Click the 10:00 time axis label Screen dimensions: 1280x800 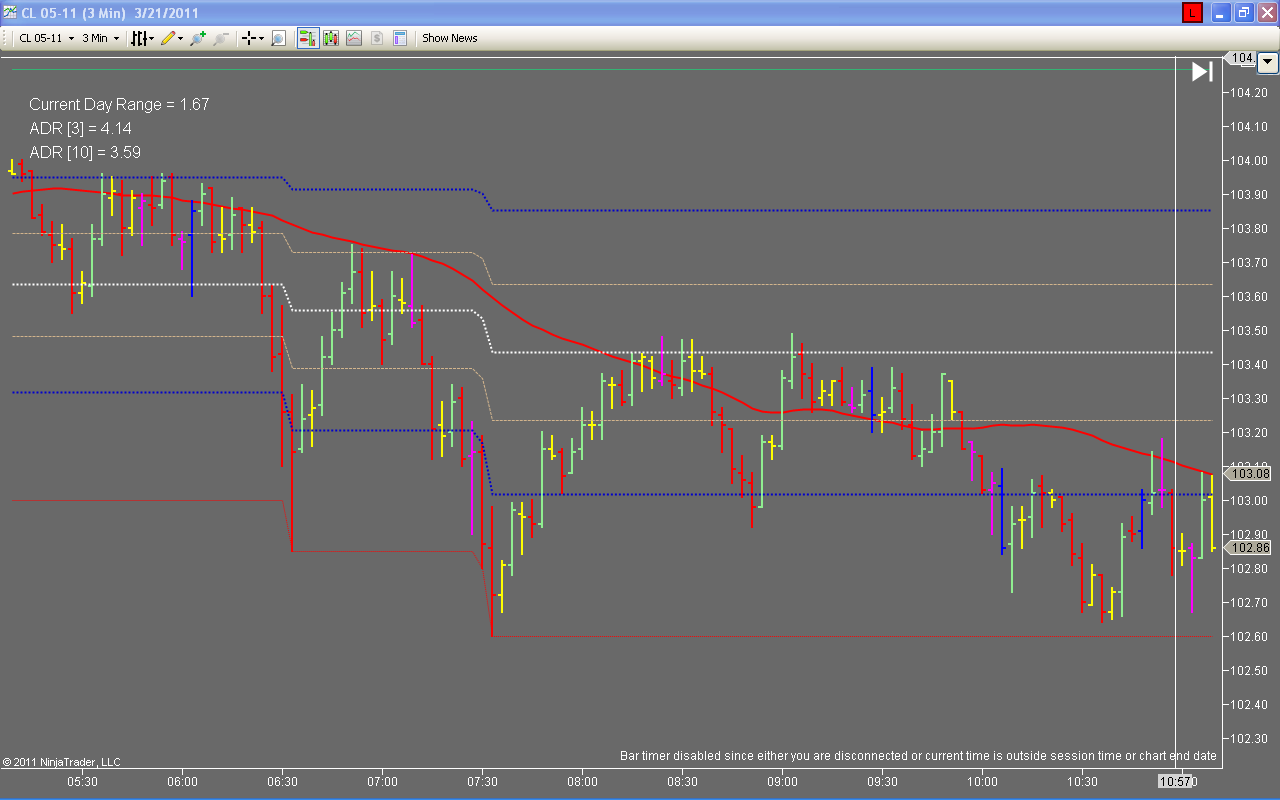pos(982,782)
